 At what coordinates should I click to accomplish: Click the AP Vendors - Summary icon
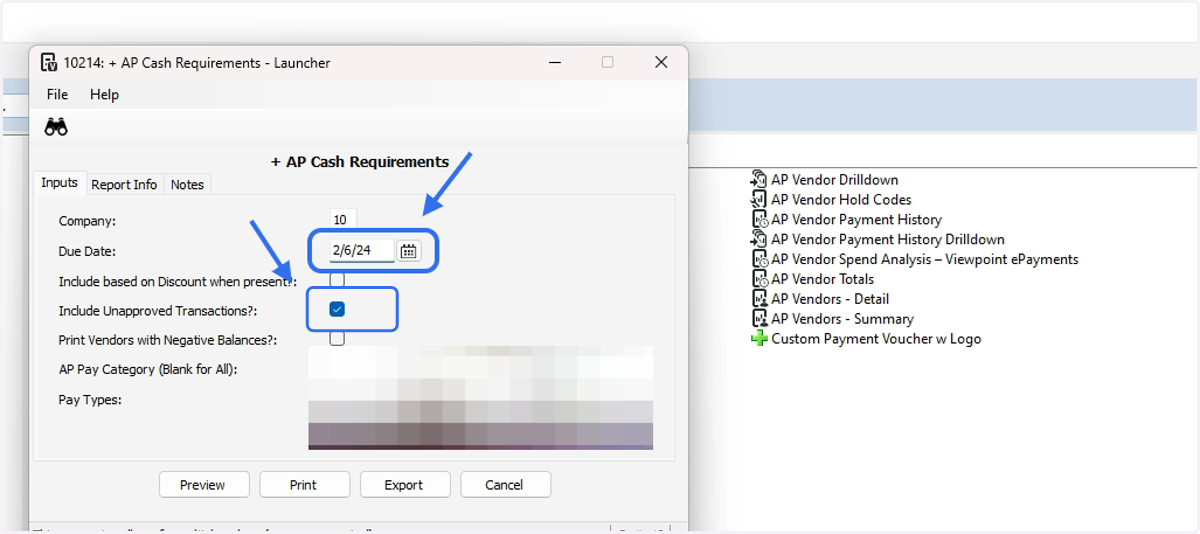(x=758, y=319)
